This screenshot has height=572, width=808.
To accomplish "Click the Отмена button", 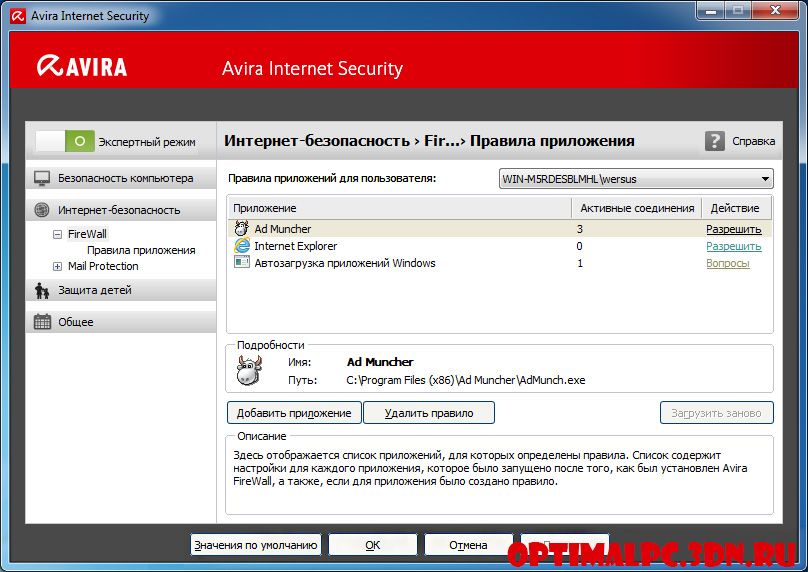I will point(468,545).
